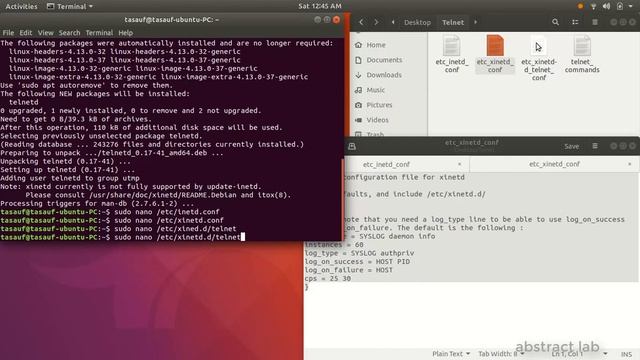Viewport: 640px width, 360px height.
Task: Click the INS indicator in editor status bar
Action: (626, 354)
